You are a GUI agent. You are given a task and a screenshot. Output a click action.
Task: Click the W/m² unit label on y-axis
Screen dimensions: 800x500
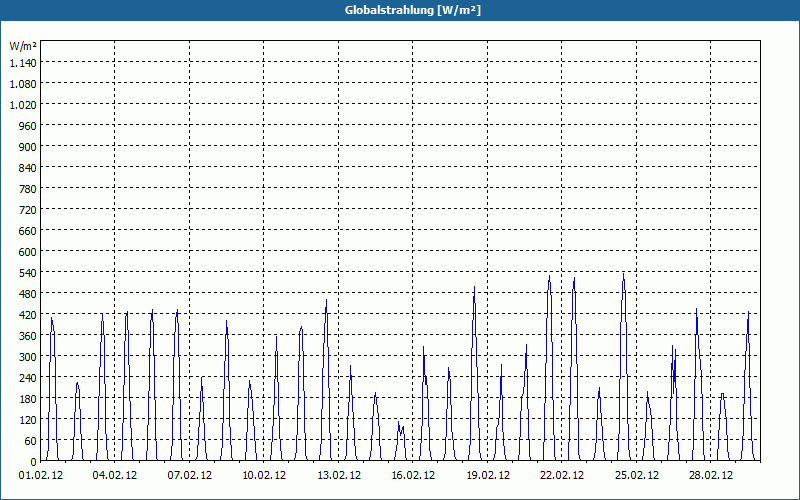(23, 46)
